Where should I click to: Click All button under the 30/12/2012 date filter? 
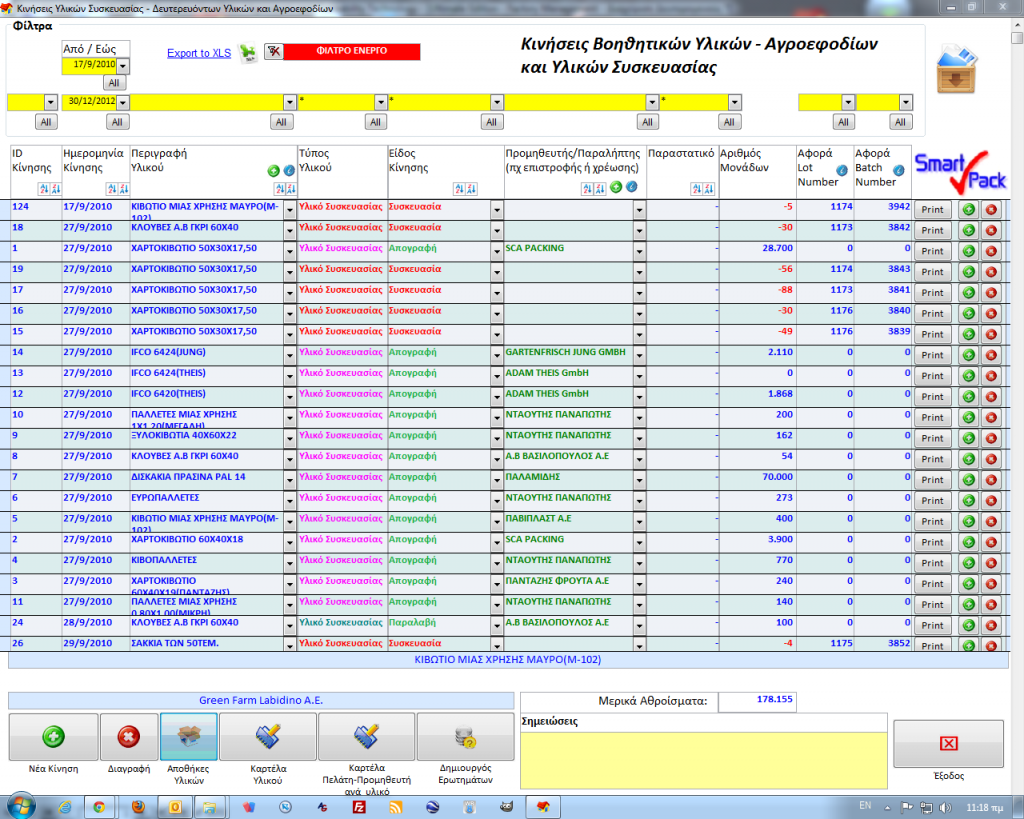click(117, 122)
